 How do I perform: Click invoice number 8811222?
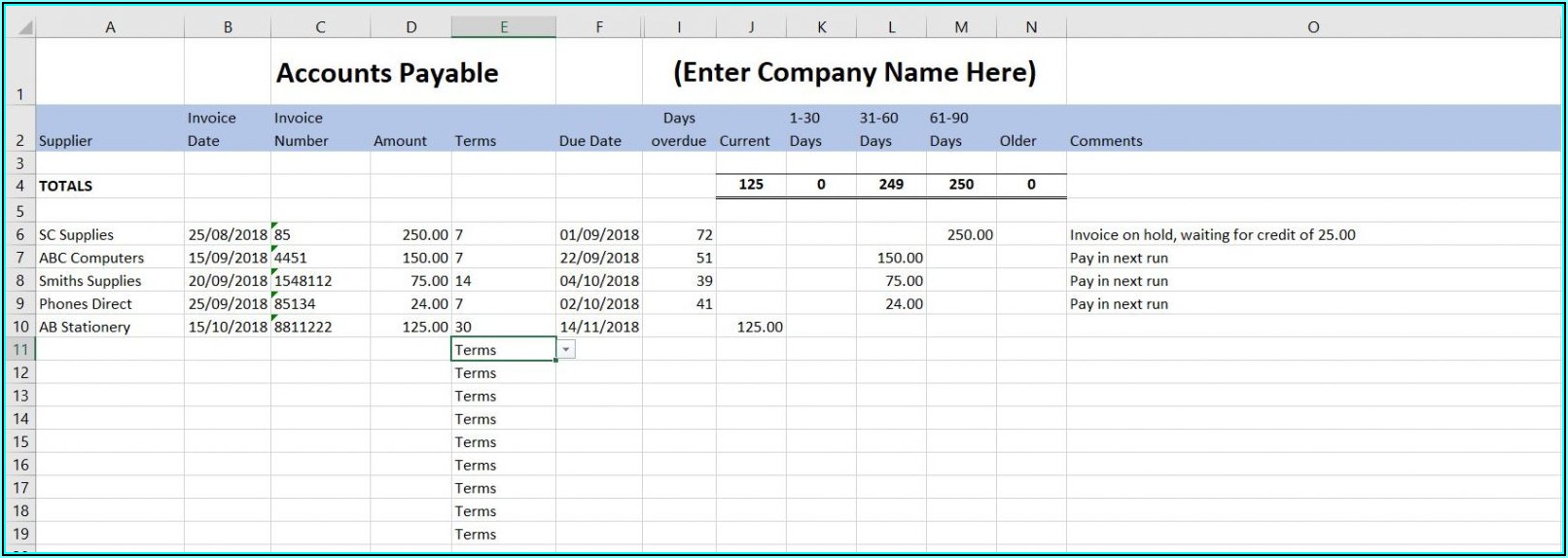[x=320, y=328]
